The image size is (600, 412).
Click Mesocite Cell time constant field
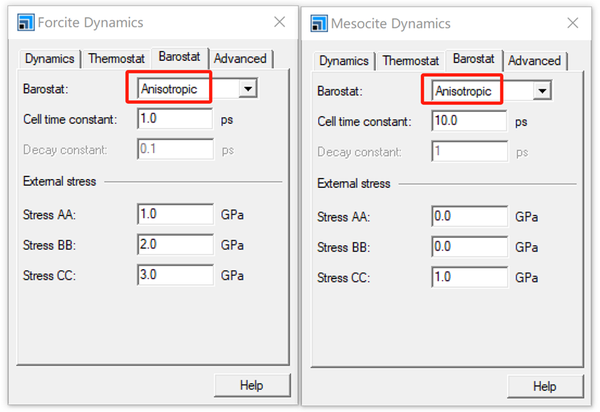click(470, 122)
